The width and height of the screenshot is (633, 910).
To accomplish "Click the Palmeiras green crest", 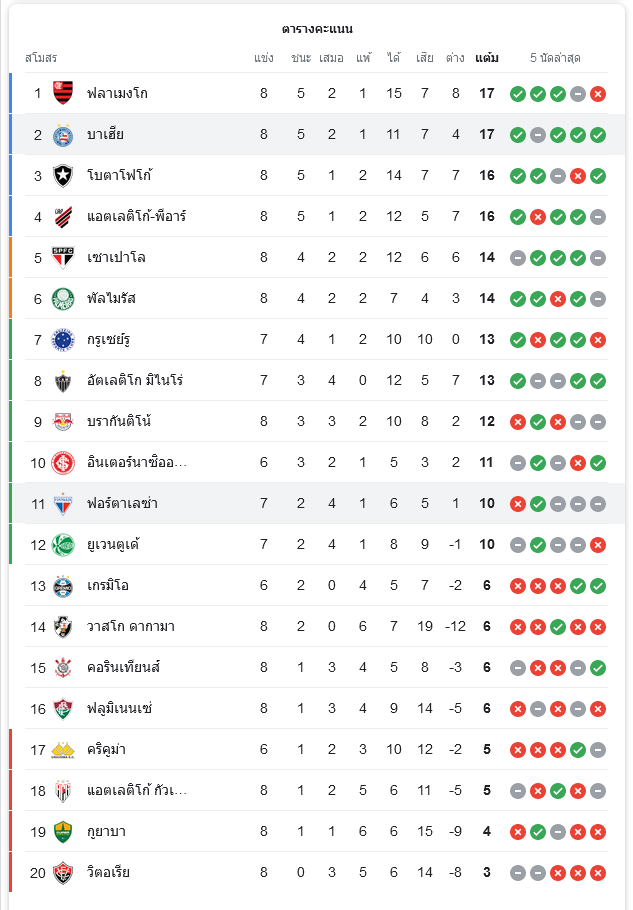I will pyautogui.click(x=63, y=299).
